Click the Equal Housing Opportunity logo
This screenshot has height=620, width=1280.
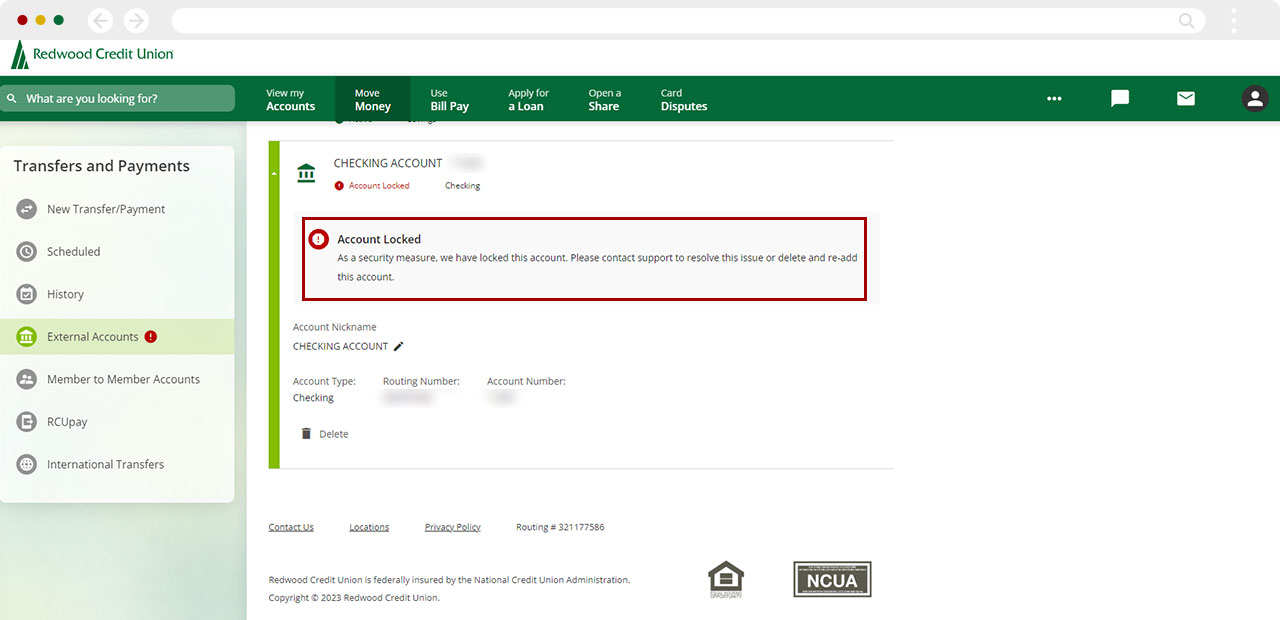[726, 579]
